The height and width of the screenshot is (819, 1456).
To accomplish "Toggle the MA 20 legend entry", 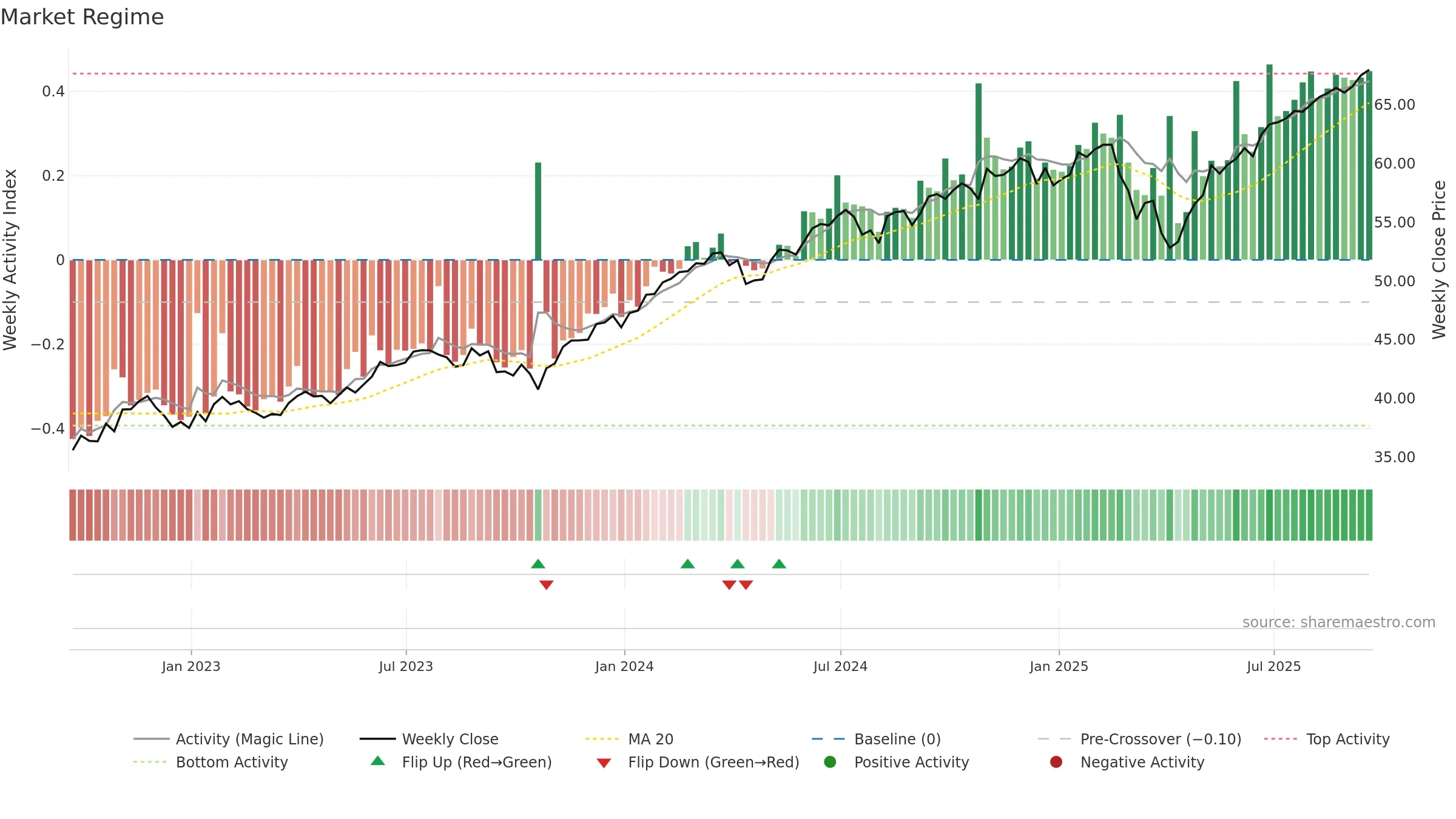I will (x=629, y=739).
